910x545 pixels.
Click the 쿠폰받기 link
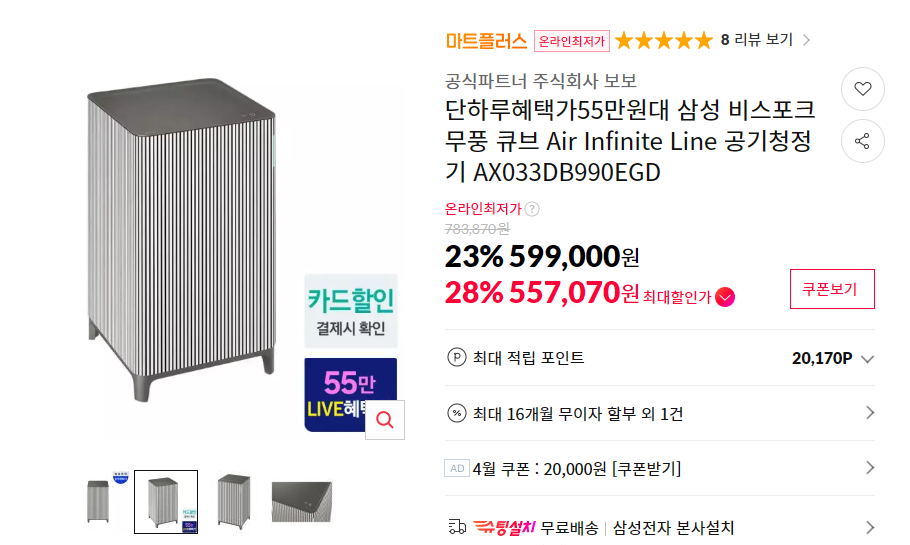(x=646, y=468)
